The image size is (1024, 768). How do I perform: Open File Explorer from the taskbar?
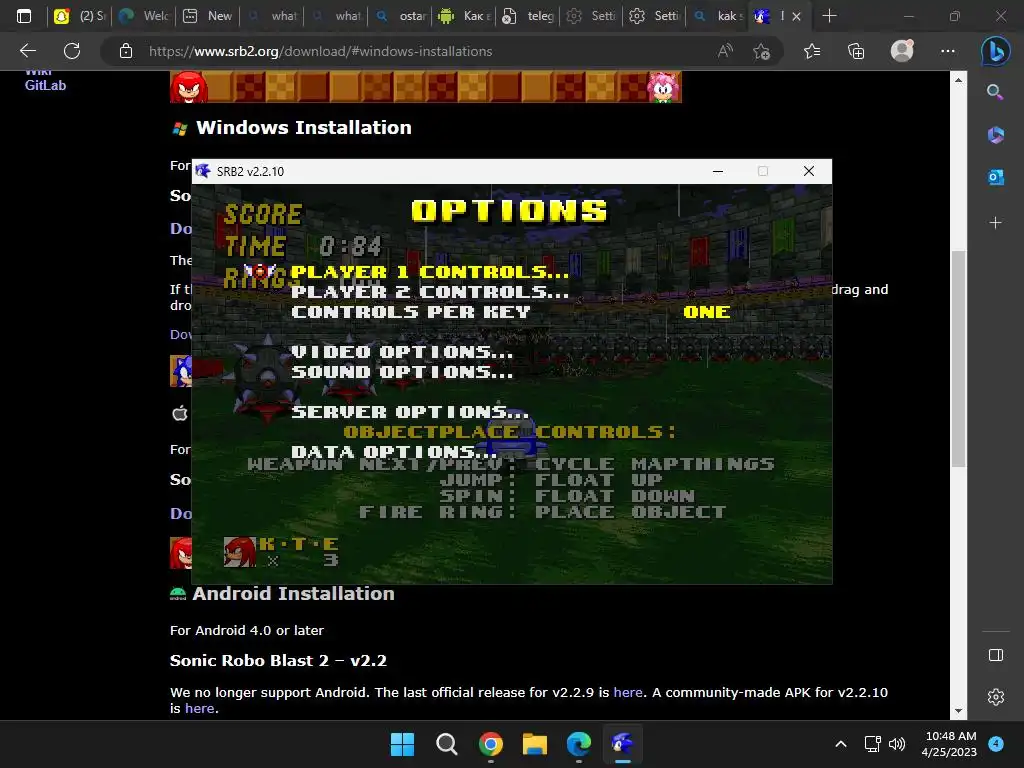click(535, 744)
